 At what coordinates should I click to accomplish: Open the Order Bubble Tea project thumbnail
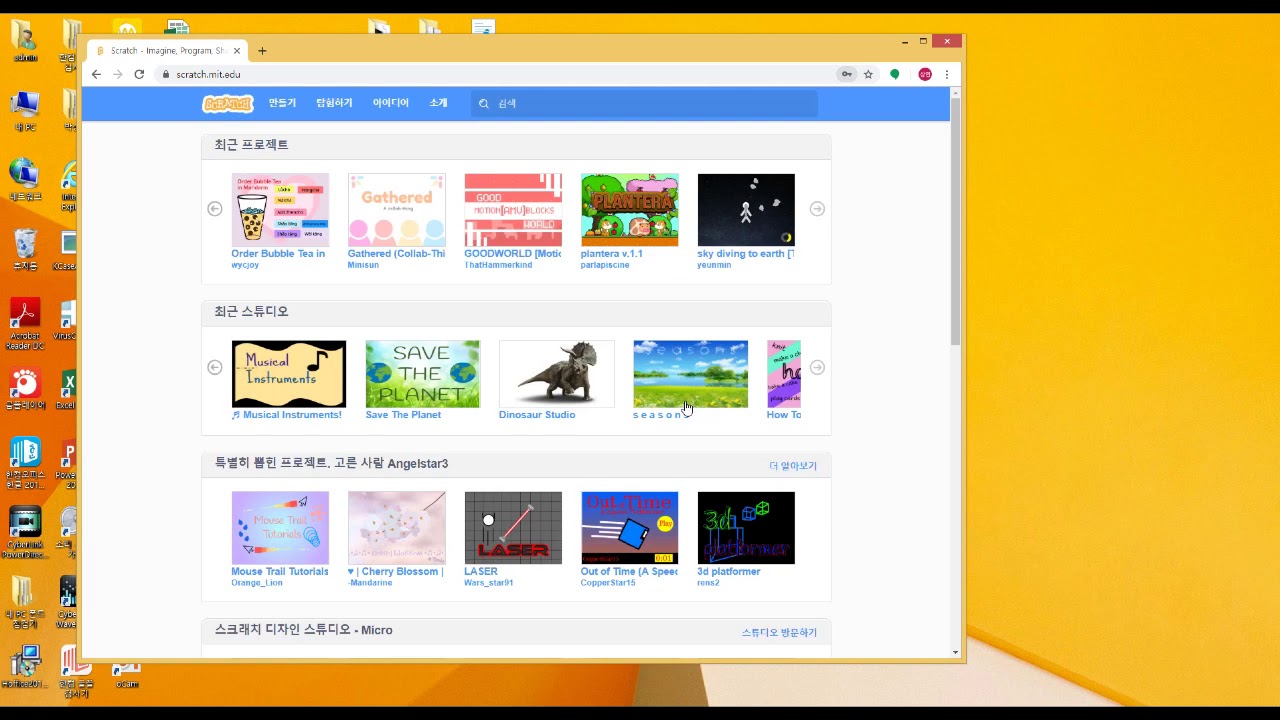coord(280,210)
